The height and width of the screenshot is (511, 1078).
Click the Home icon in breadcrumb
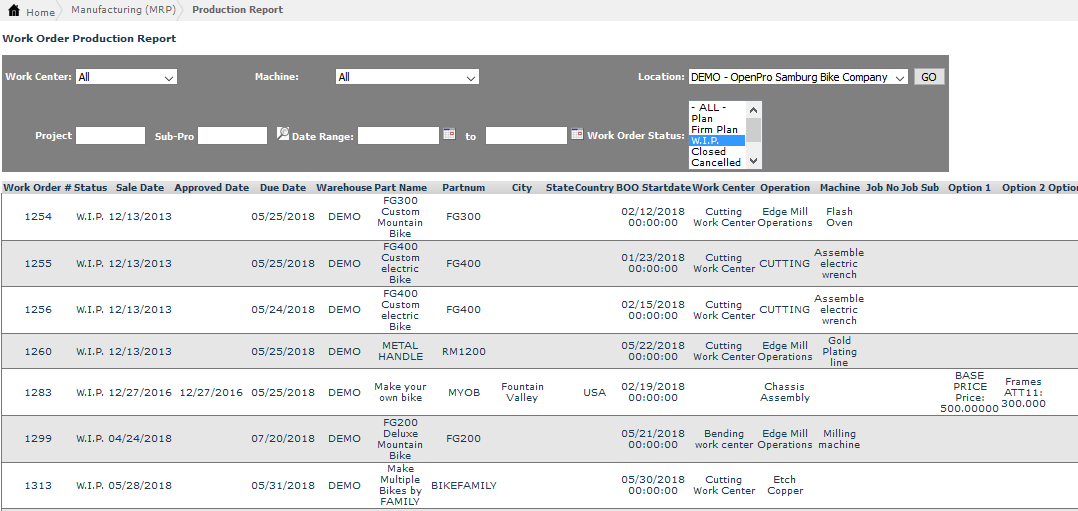click(x=14, y=11)
